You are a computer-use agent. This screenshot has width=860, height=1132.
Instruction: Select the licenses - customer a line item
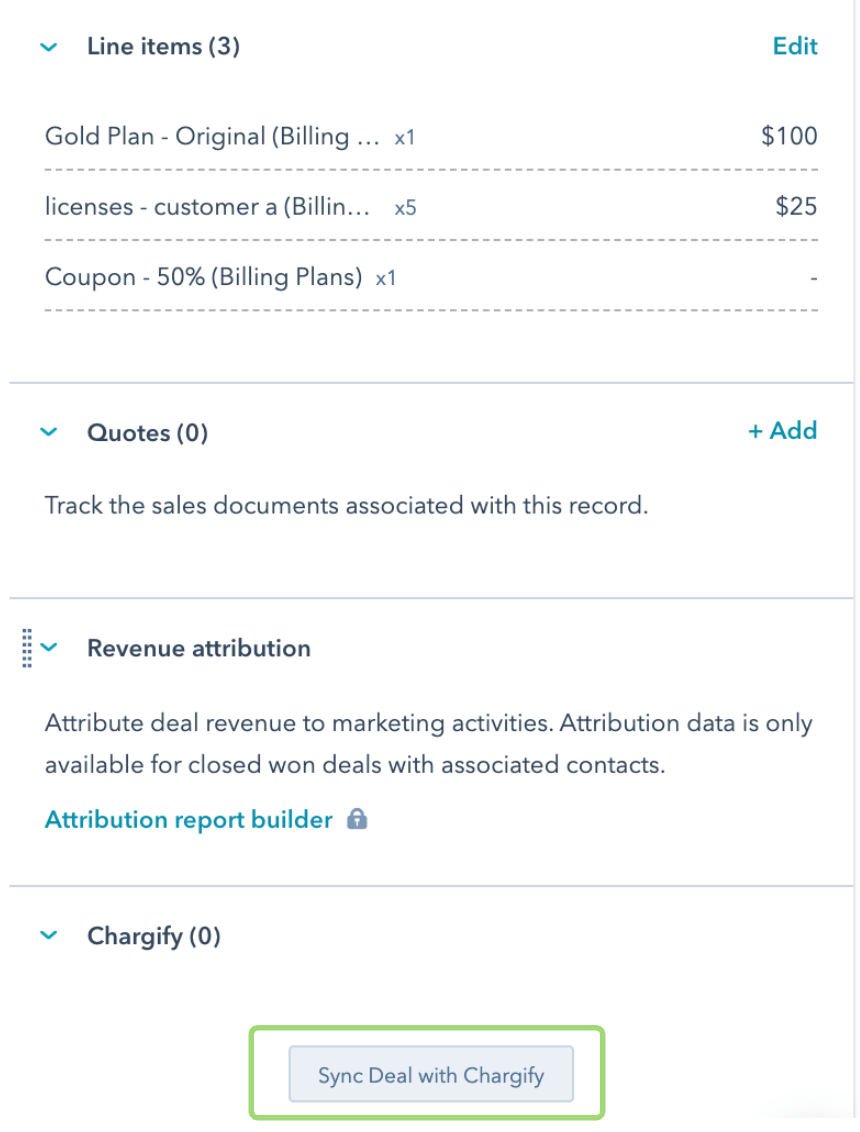[x=207, y=207]
